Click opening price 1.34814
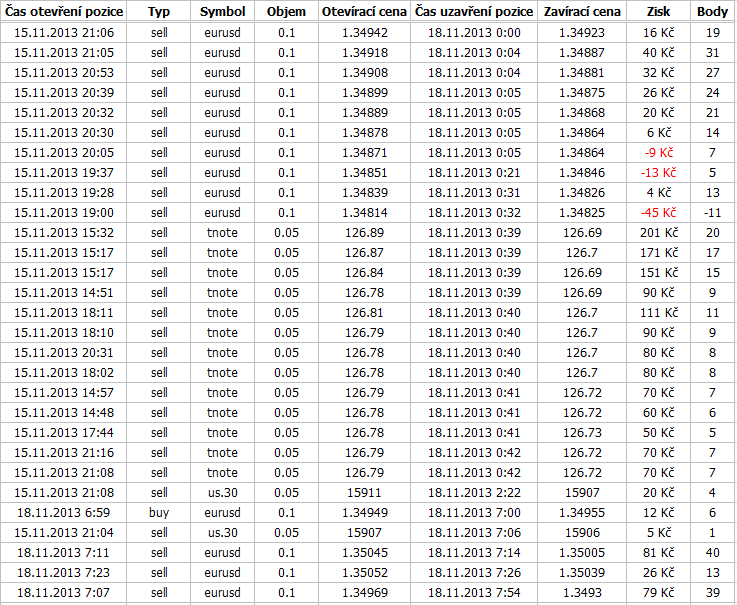The width and height of the screenshot is (737, 605). pos(365,212)
